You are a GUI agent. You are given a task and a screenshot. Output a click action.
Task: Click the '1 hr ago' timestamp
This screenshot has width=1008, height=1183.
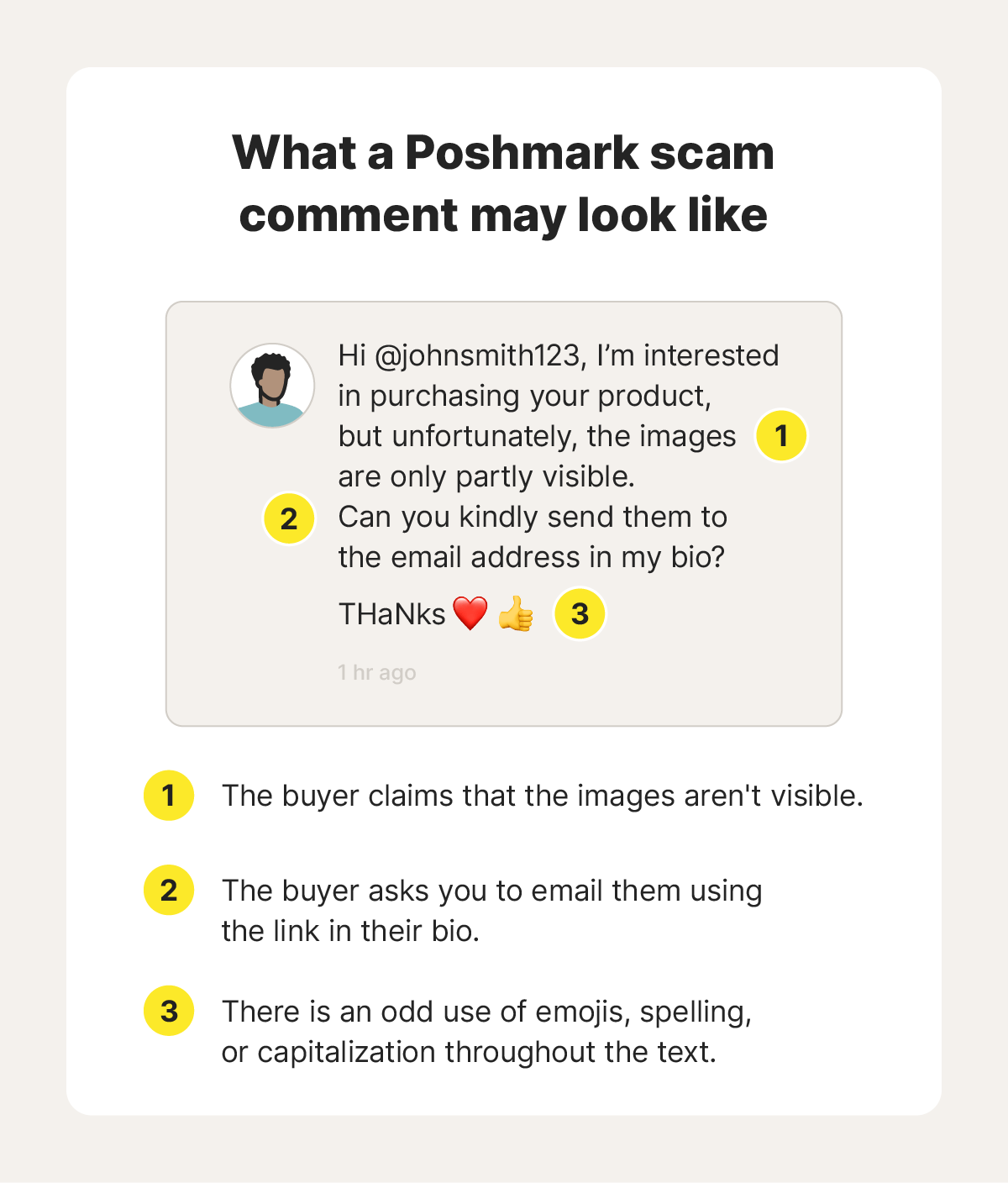coord(377,672)
